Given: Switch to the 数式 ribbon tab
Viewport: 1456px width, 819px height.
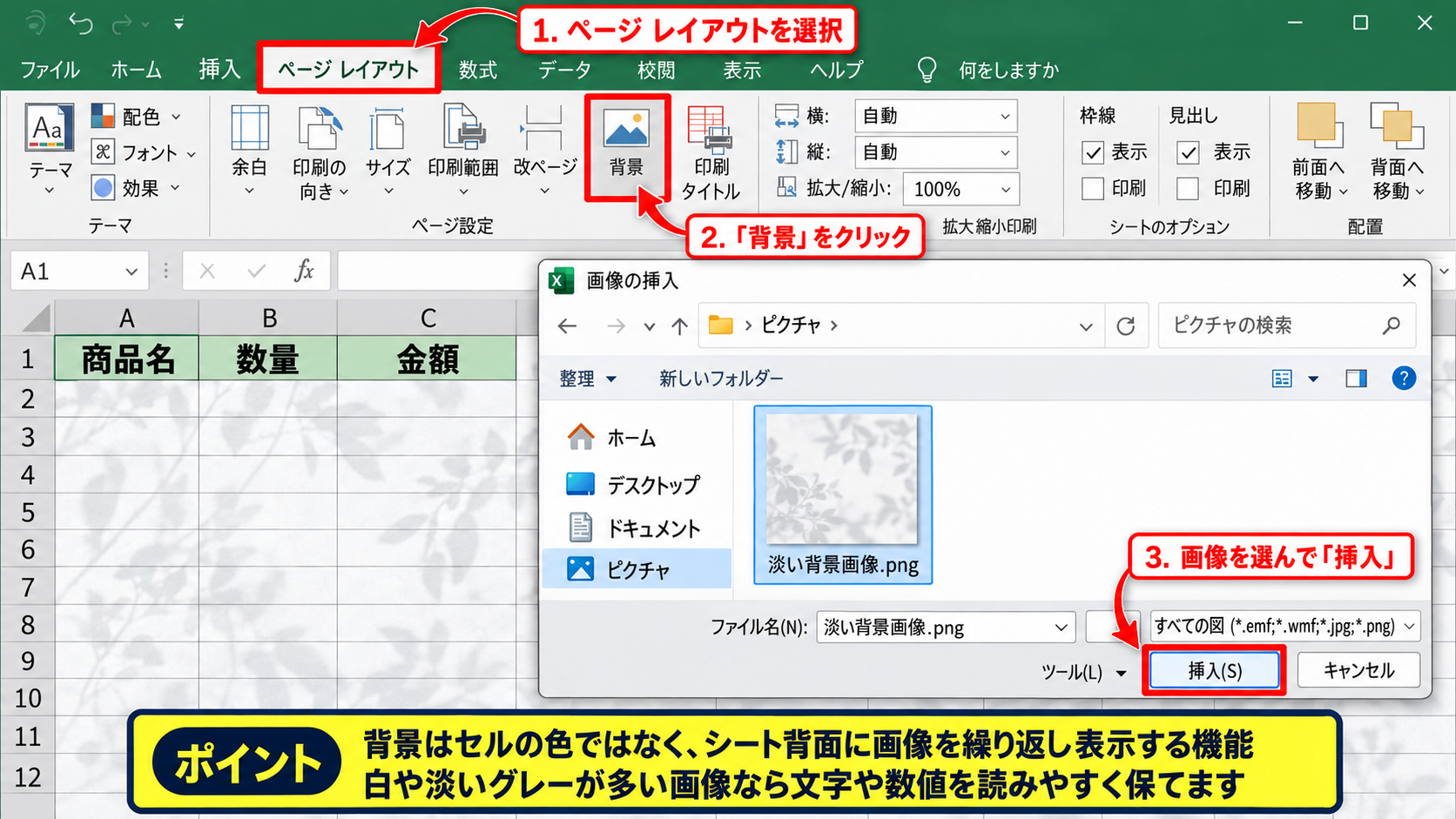Looking at the screenshot, I should [x=478, y=70].
